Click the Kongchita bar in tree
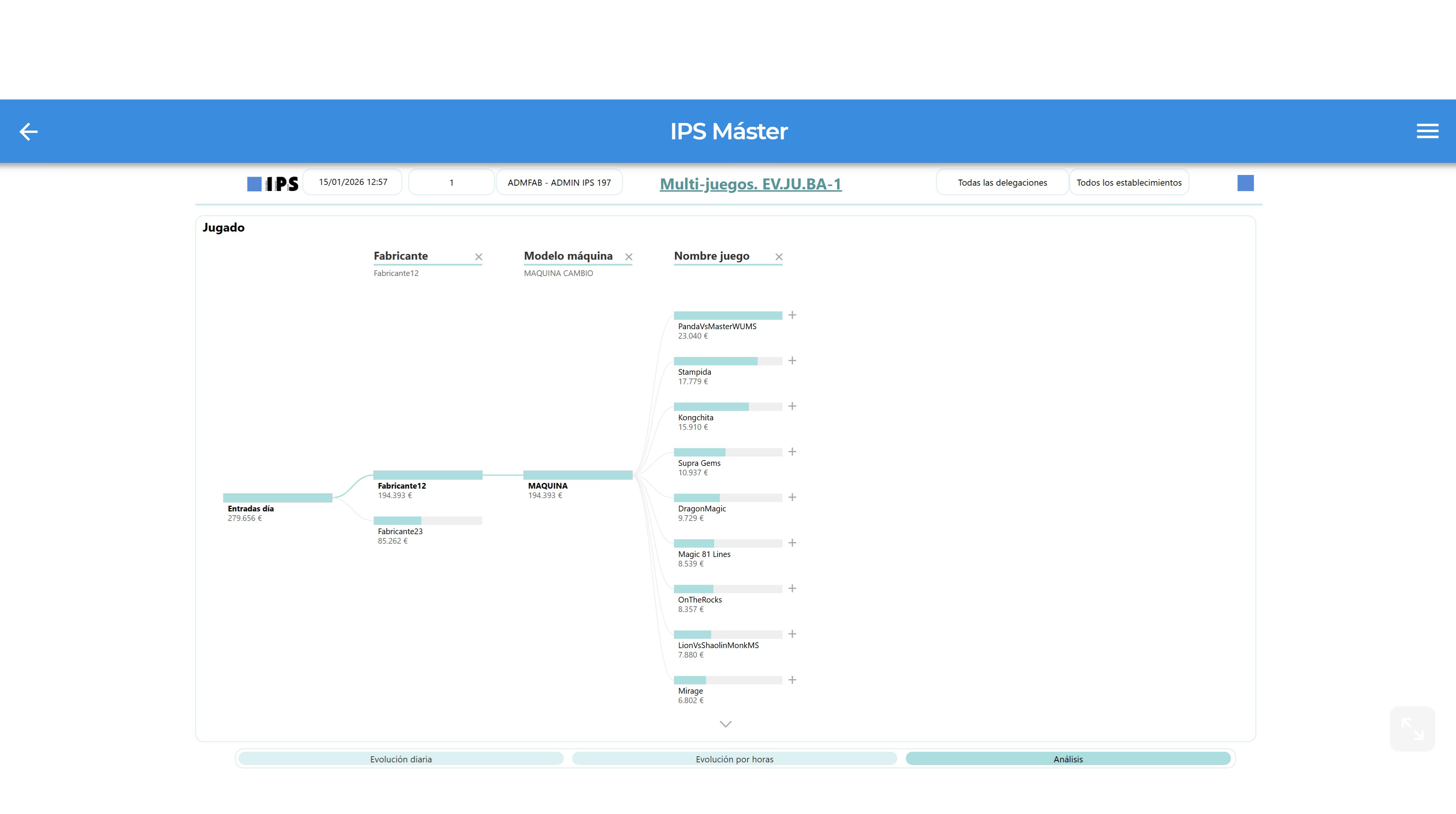 click(x=727, y=407)
